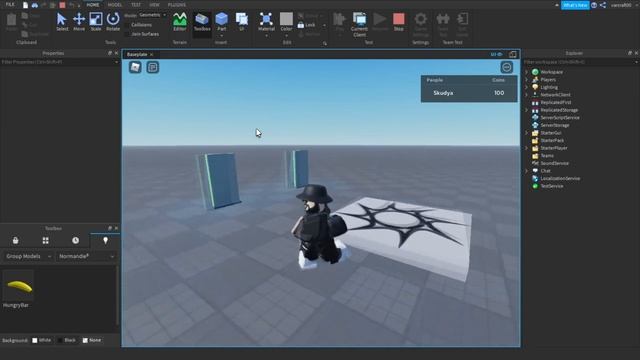Click the round face icon beside What's New
The image size is (640, 360).
(594, 5)
